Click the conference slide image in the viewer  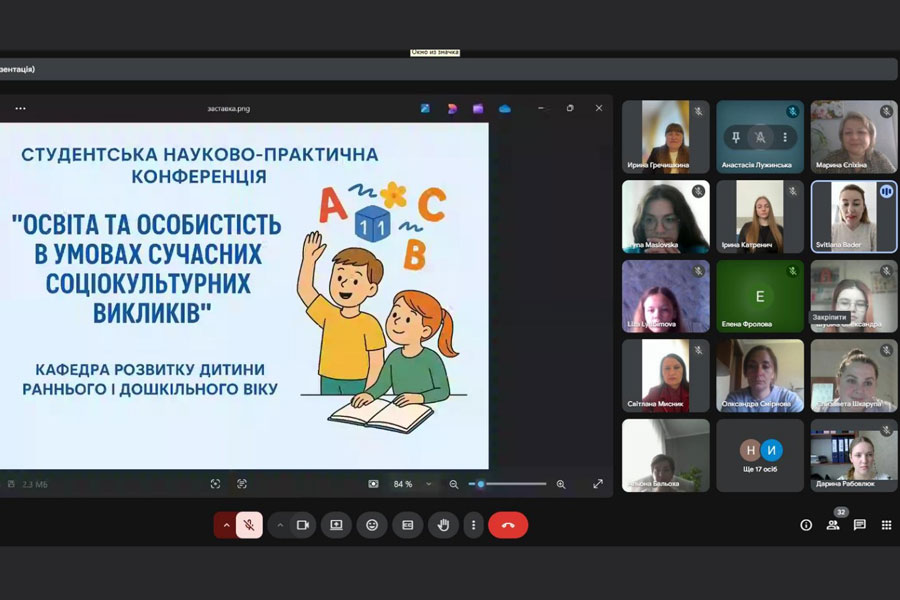[x=244, y=296]
